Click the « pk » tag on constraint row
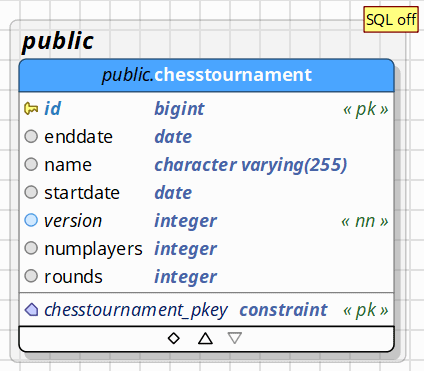Image resolution: width=424 pixels, height=371 pixels. click(x=366, y=310)
